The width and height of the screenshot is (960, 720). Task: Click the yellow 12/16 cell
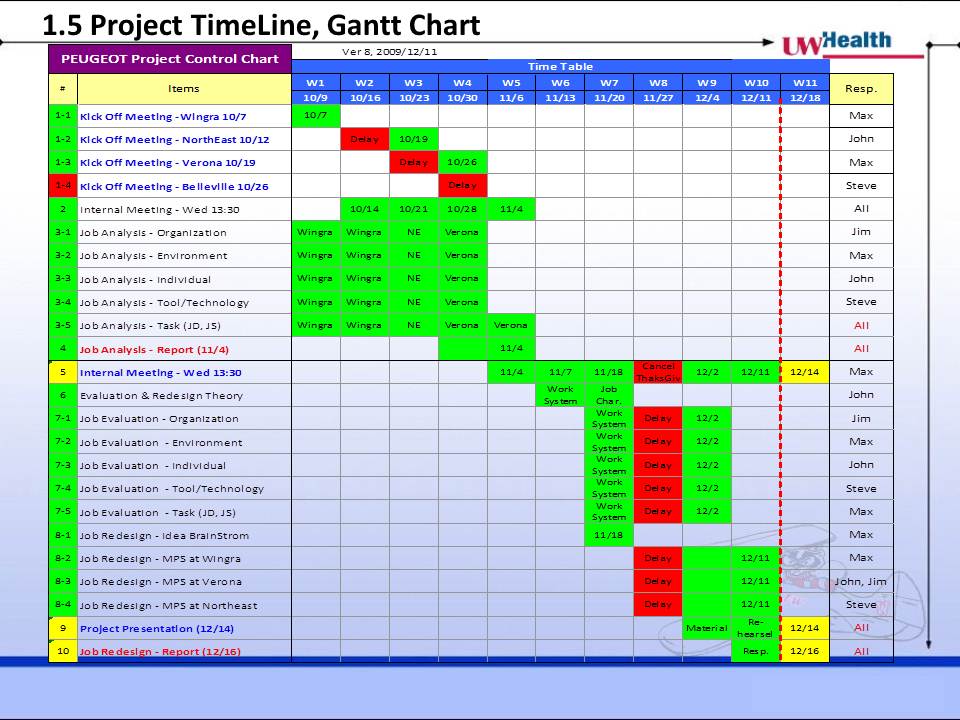[x=805, y=651]
